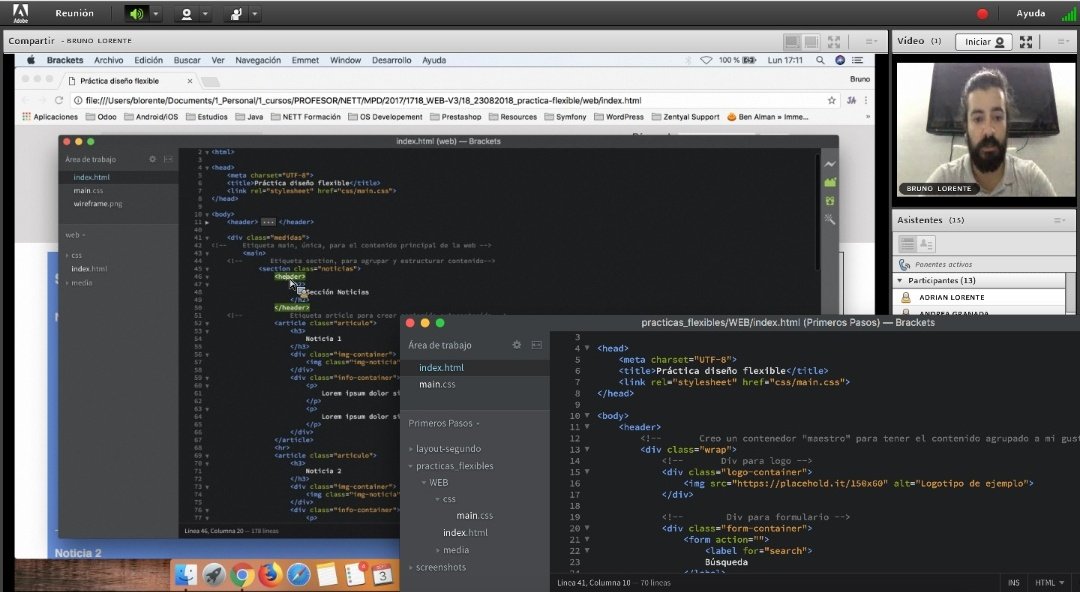This screenshot has width=1080, height=592.
Task: Toggle the Adobe Connect speaker audio icon
Action: (136, 14)
